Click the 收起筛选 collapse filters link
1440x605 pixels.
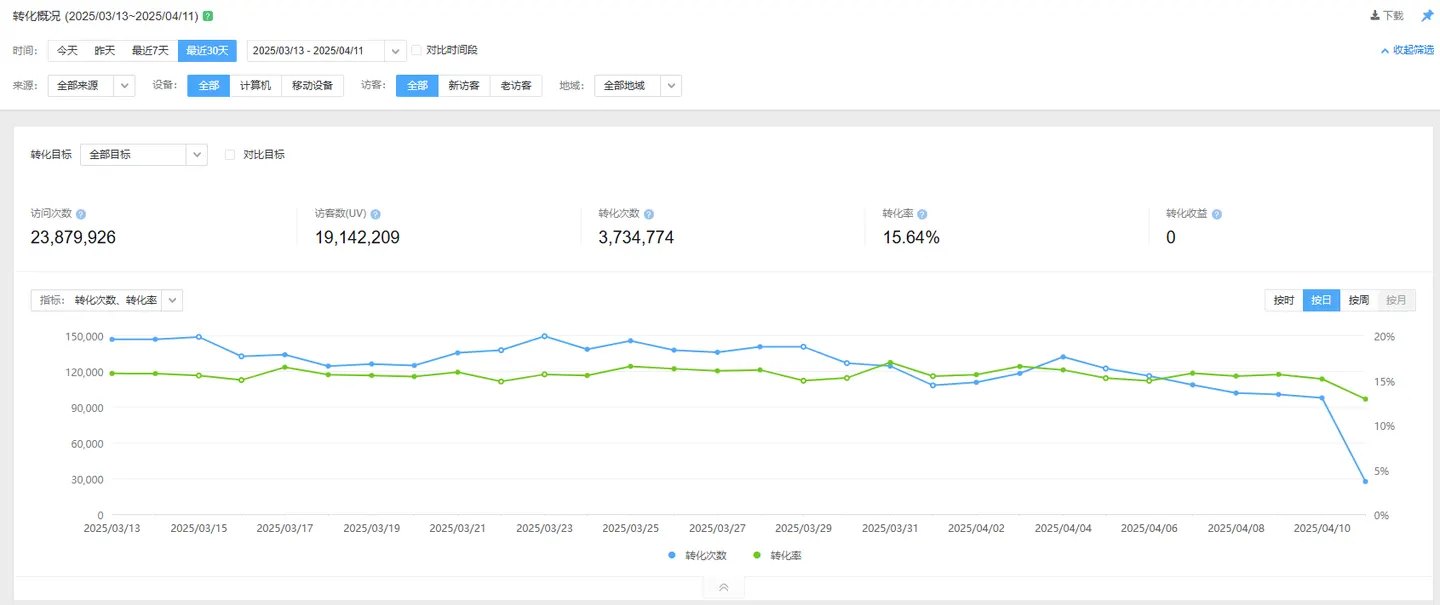(x=1408, y=50)
